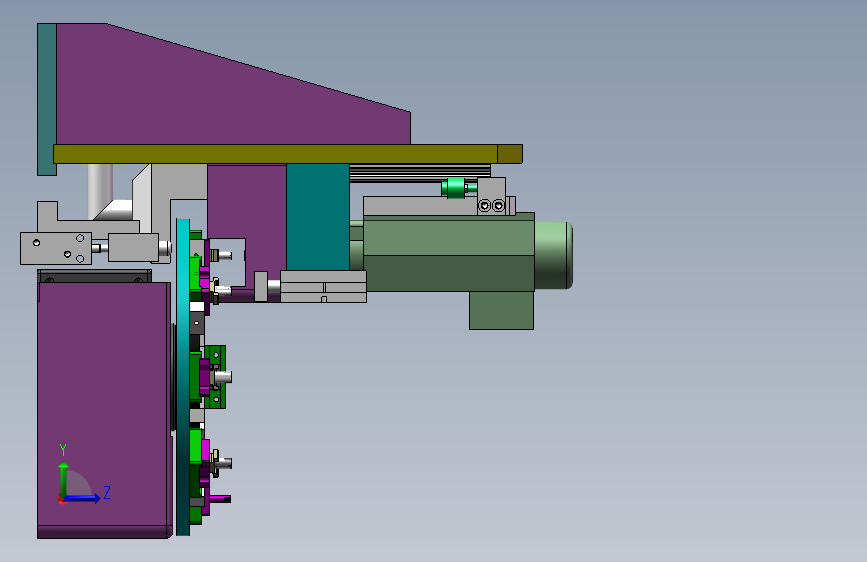Image resolution: width=867 pixels, height=562 pixels.
Task: Pick the dark teal vertical plate at top left
Action: (46, 100)
